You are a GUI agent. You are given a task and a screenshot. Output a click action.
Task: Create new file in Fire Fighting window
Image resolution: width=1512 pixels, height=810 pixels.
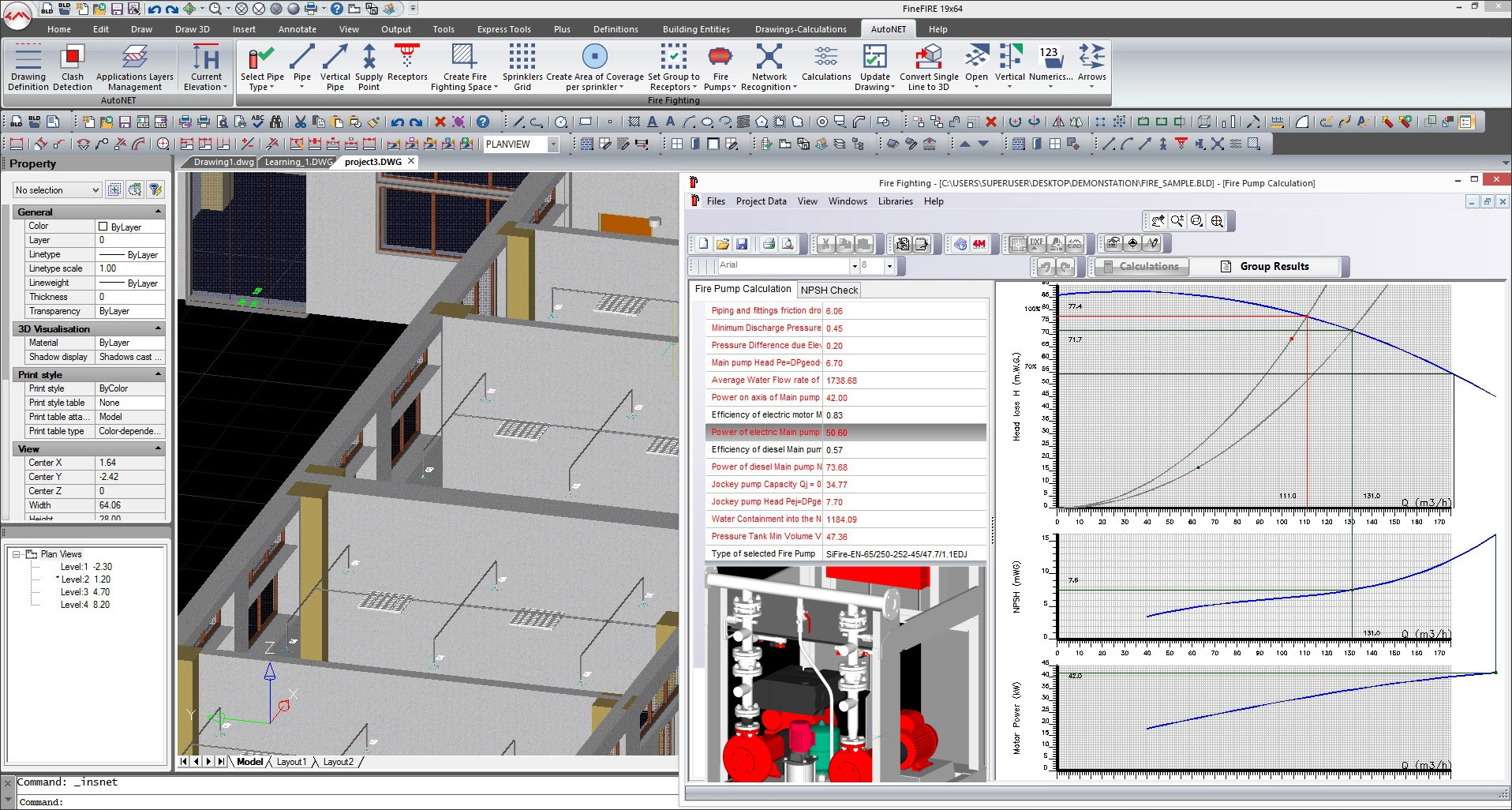pos(703,244)
